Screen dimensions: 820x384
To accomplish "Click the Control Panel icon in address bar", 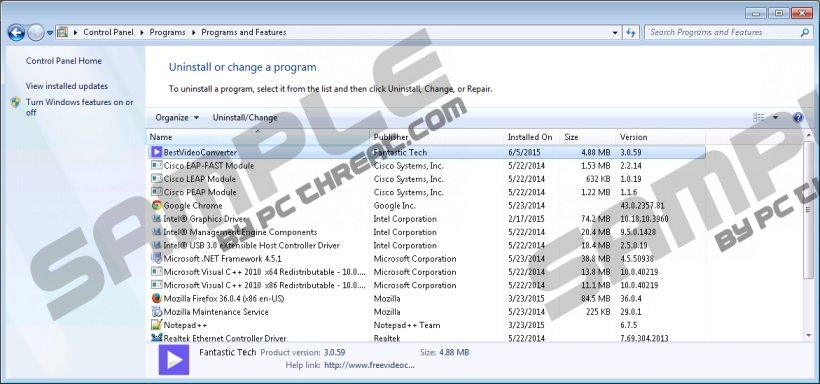I will (x=63, y=32).
